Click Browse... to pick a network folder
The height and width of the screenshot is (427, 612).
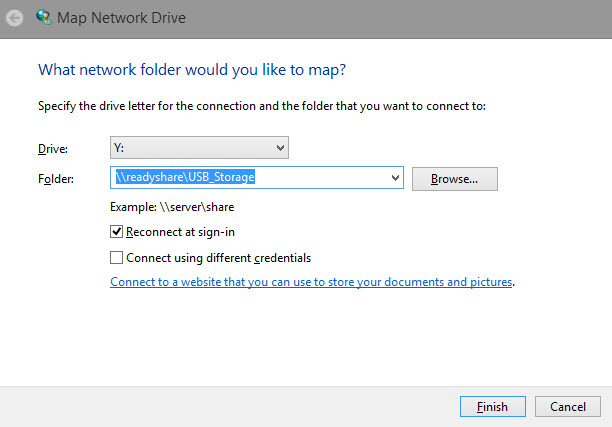(x=455, y=179)
